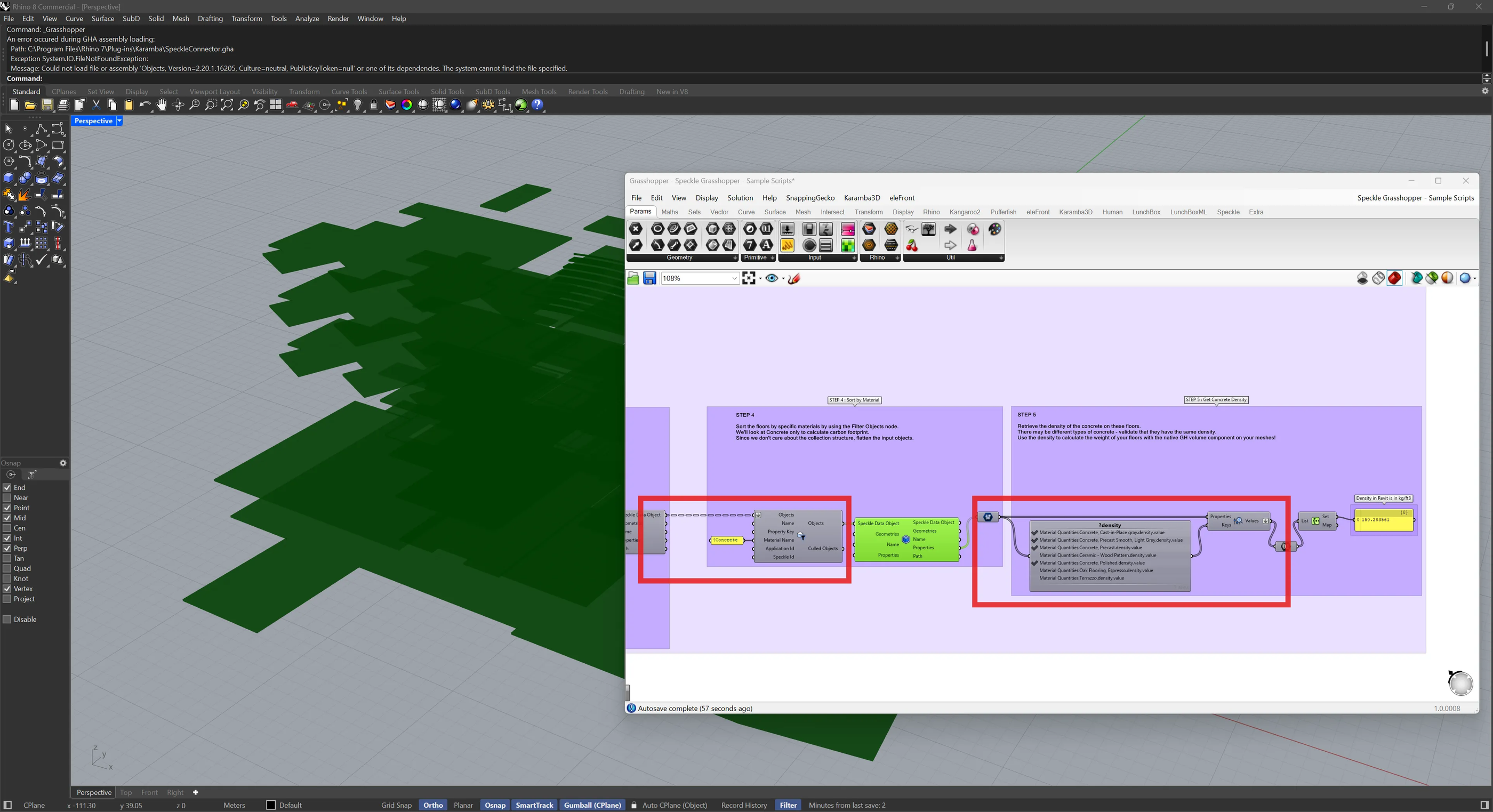Select the Text object T tool
This screenshot has height=812, width=1493.
[x=9, y=227]
